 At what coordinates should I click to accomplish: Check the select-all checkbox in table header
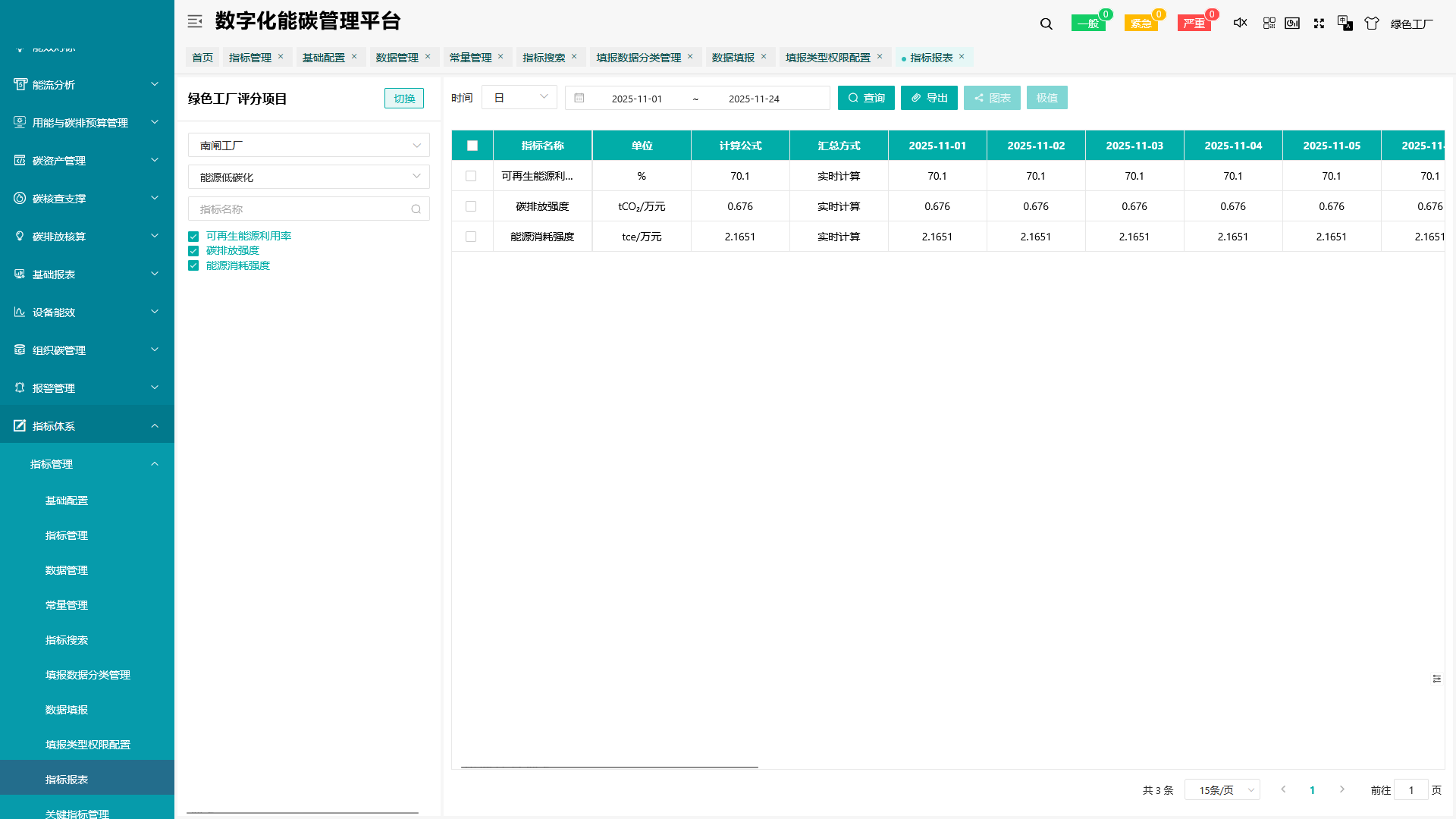click(471, 145)
